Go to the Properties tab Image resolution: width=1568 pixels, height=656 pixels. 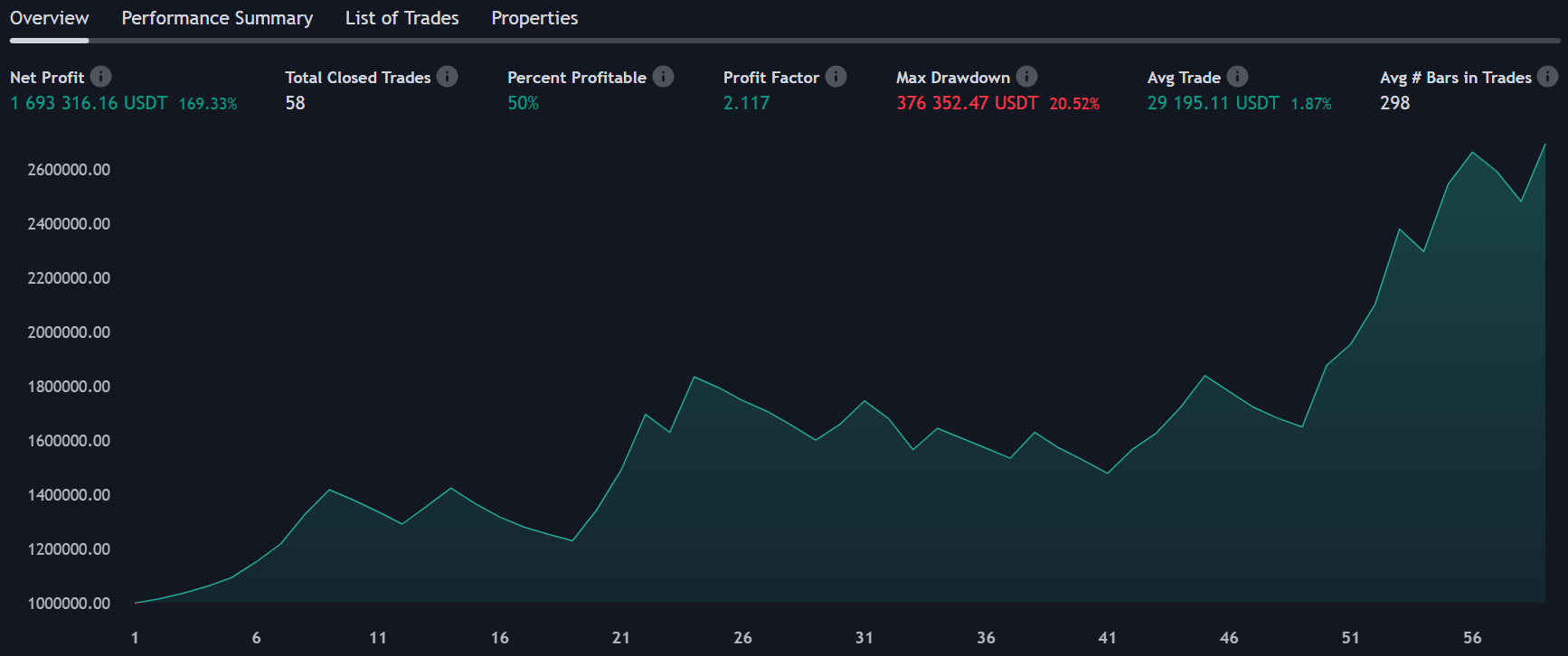point(534,17)
